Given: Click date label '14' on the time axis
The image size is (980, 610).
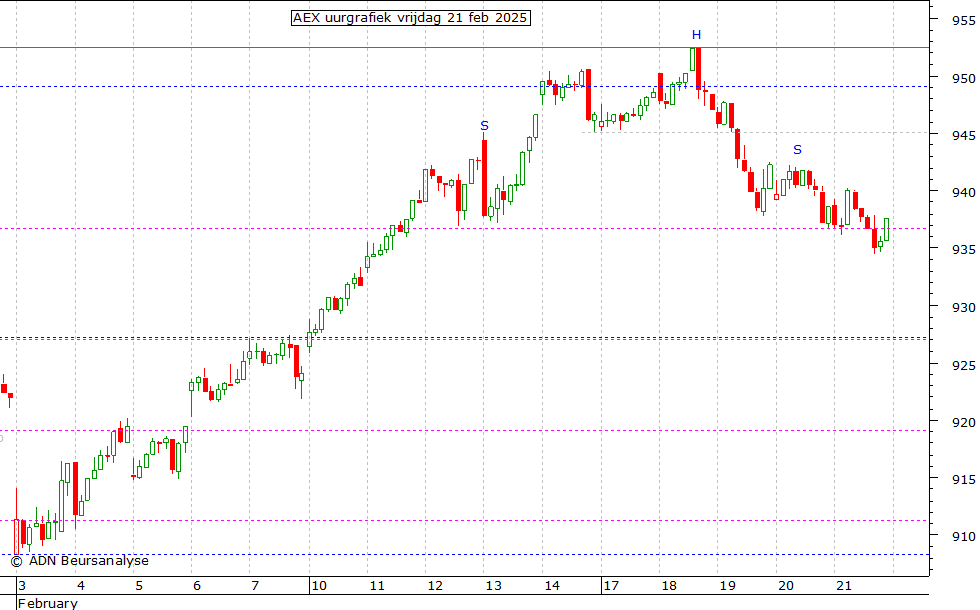Looking at the screenshot, I should click(x=552, y=586).
